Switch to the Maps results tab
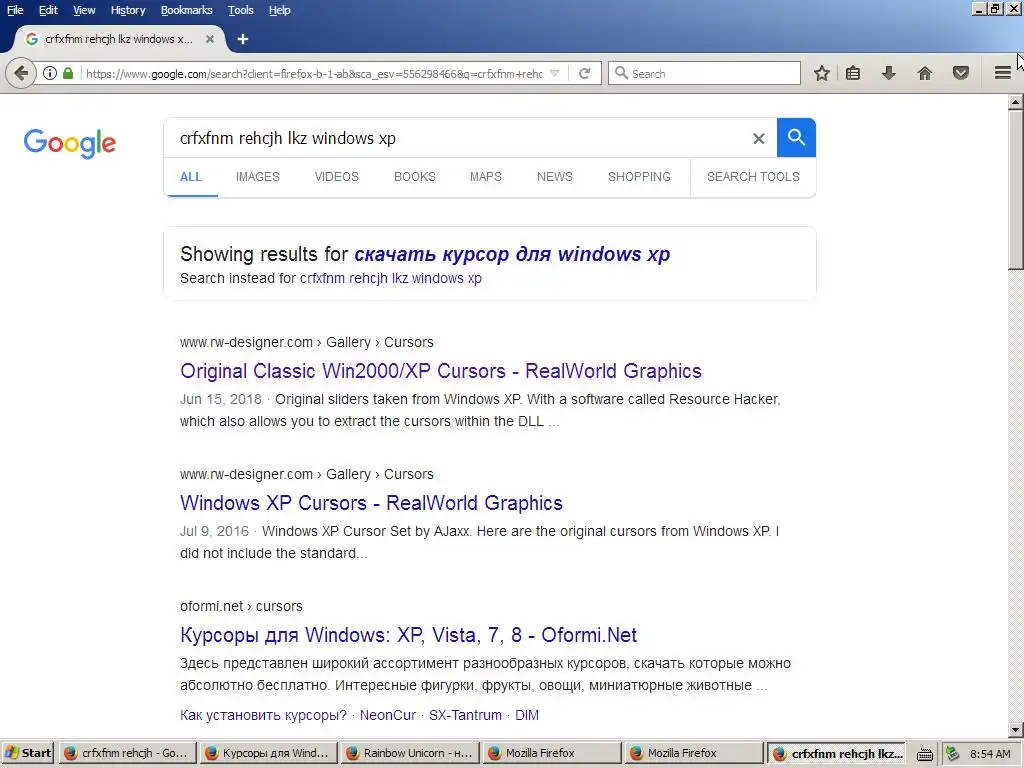Image resolution: width=1024 pixels, height=768 pixels. pyautogui.click(x=486, y=176)
